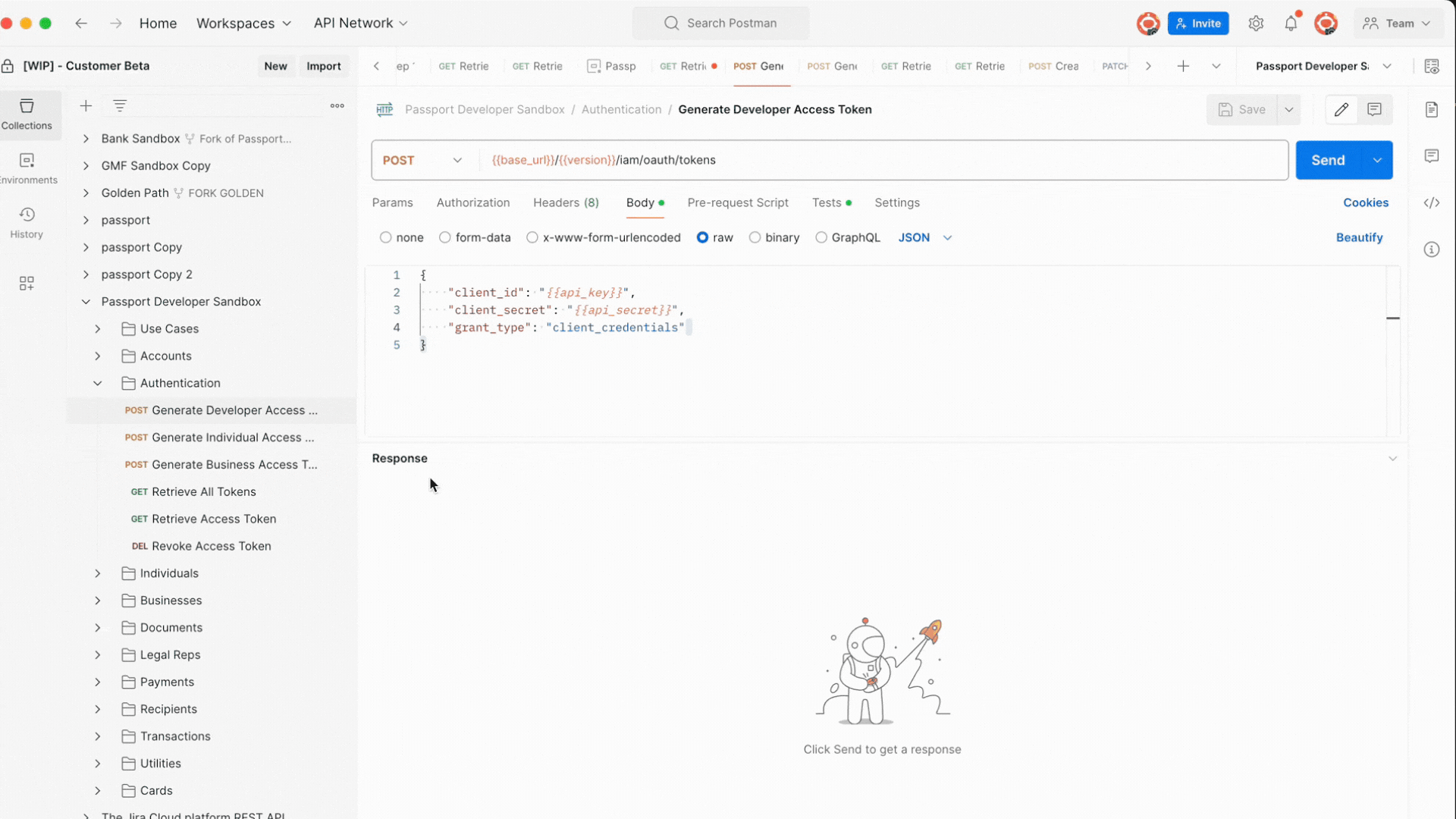This screenshot has height=819, width=1456.
Task: Open the configure workspace sidebar grid icon
Action: 27,283
